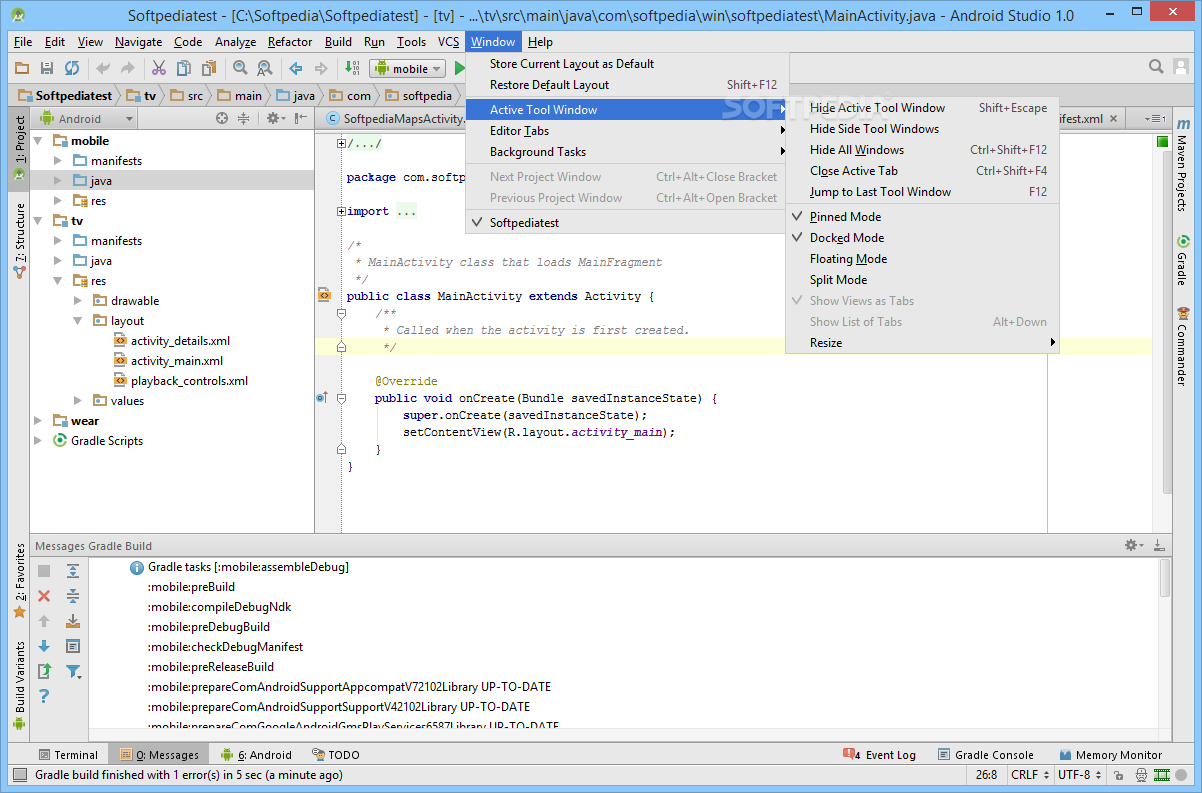The image size is (1202, 793).
Task: Click the CRLF line separator selector
Action: pyautogui.click(x=1029, y=775)
